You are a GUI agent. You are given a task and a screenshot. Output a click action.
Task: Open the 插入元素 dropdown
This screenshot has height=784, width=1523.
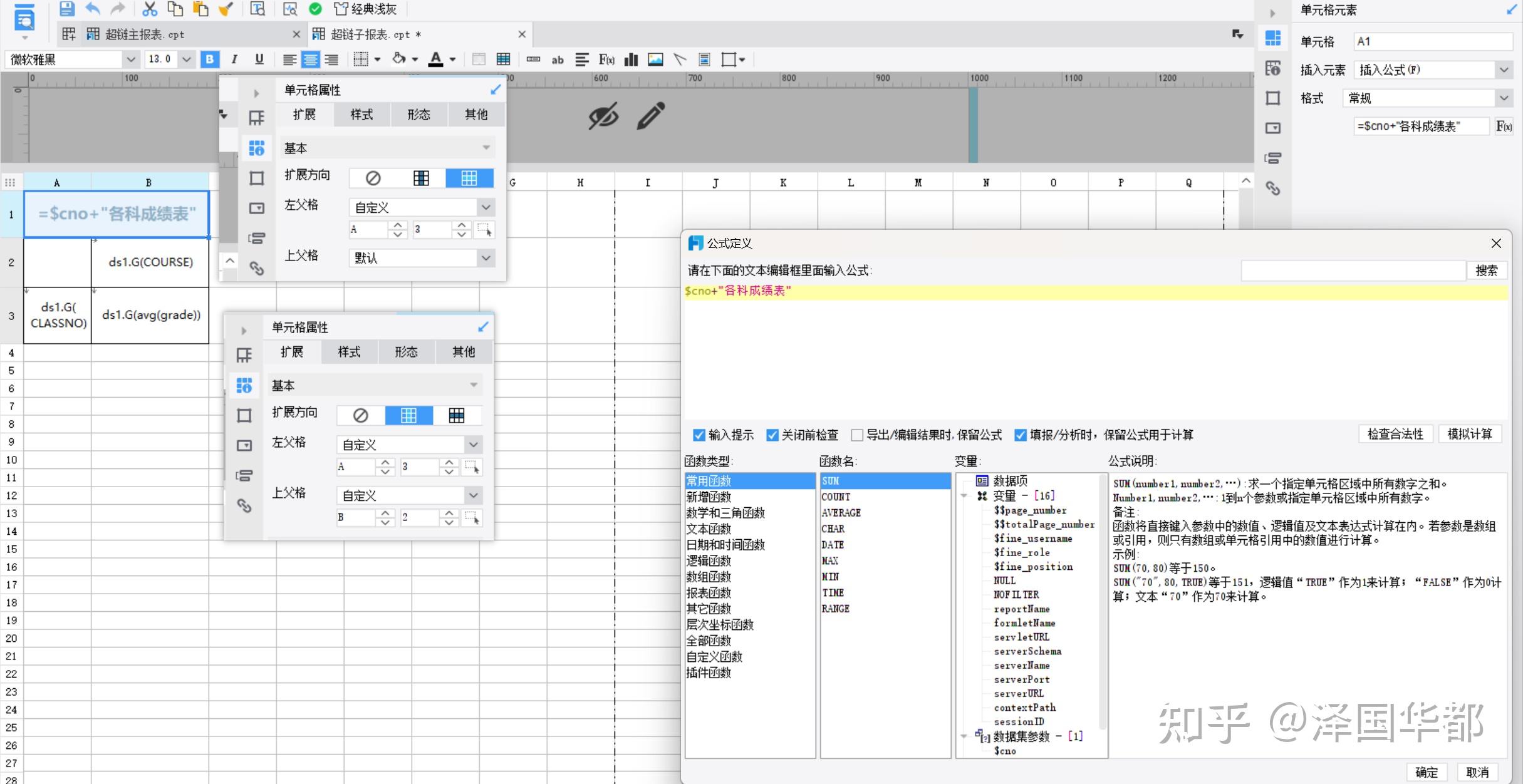(1504, 70)
